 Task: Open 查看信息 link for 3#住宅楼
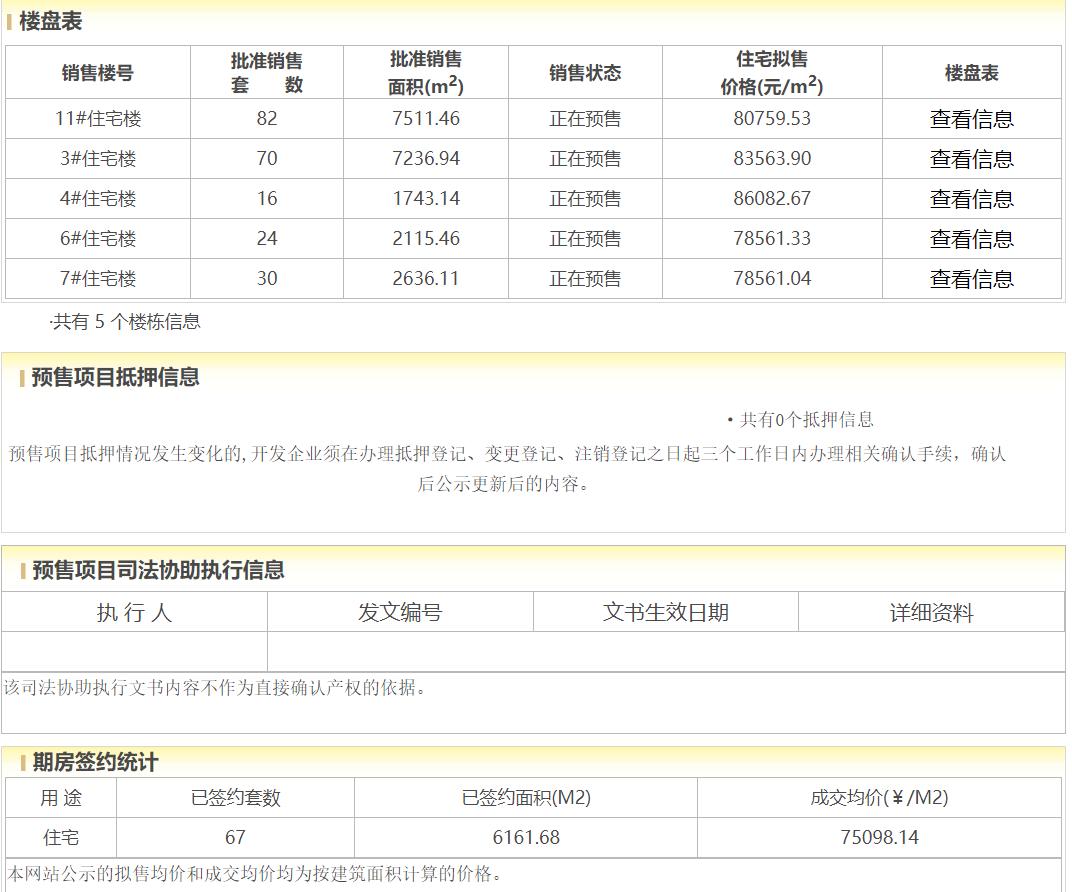(x=972, y=159)
